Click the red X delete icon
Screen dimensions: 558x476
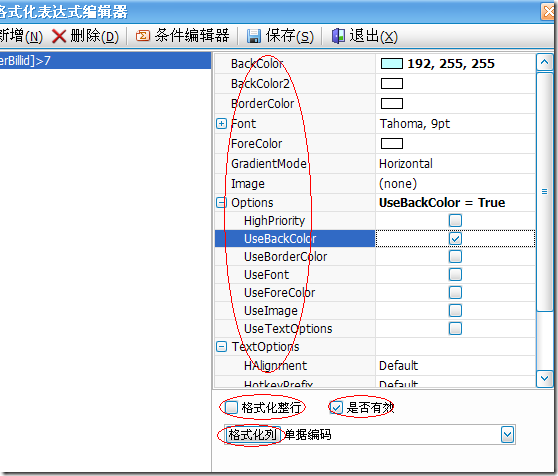[59, 36]
